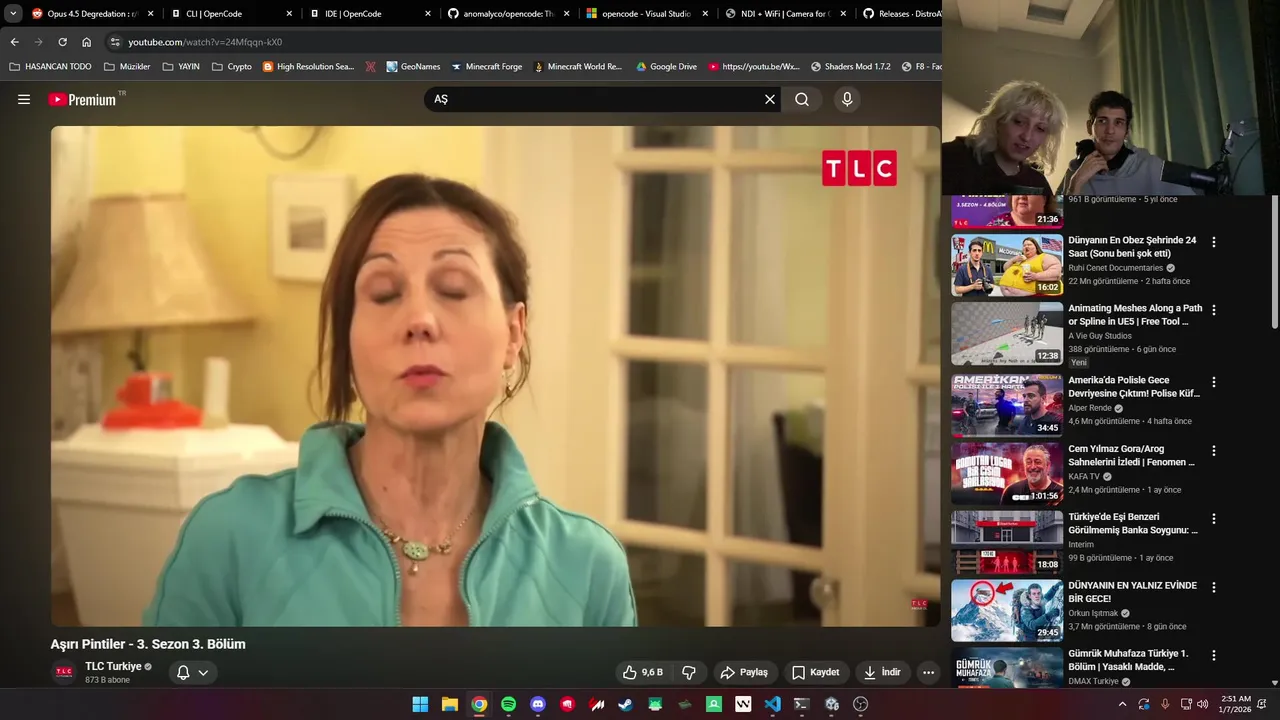
Task: Open Amerika'da Polisle Gece Devriyesine title
Action: 1134,387
